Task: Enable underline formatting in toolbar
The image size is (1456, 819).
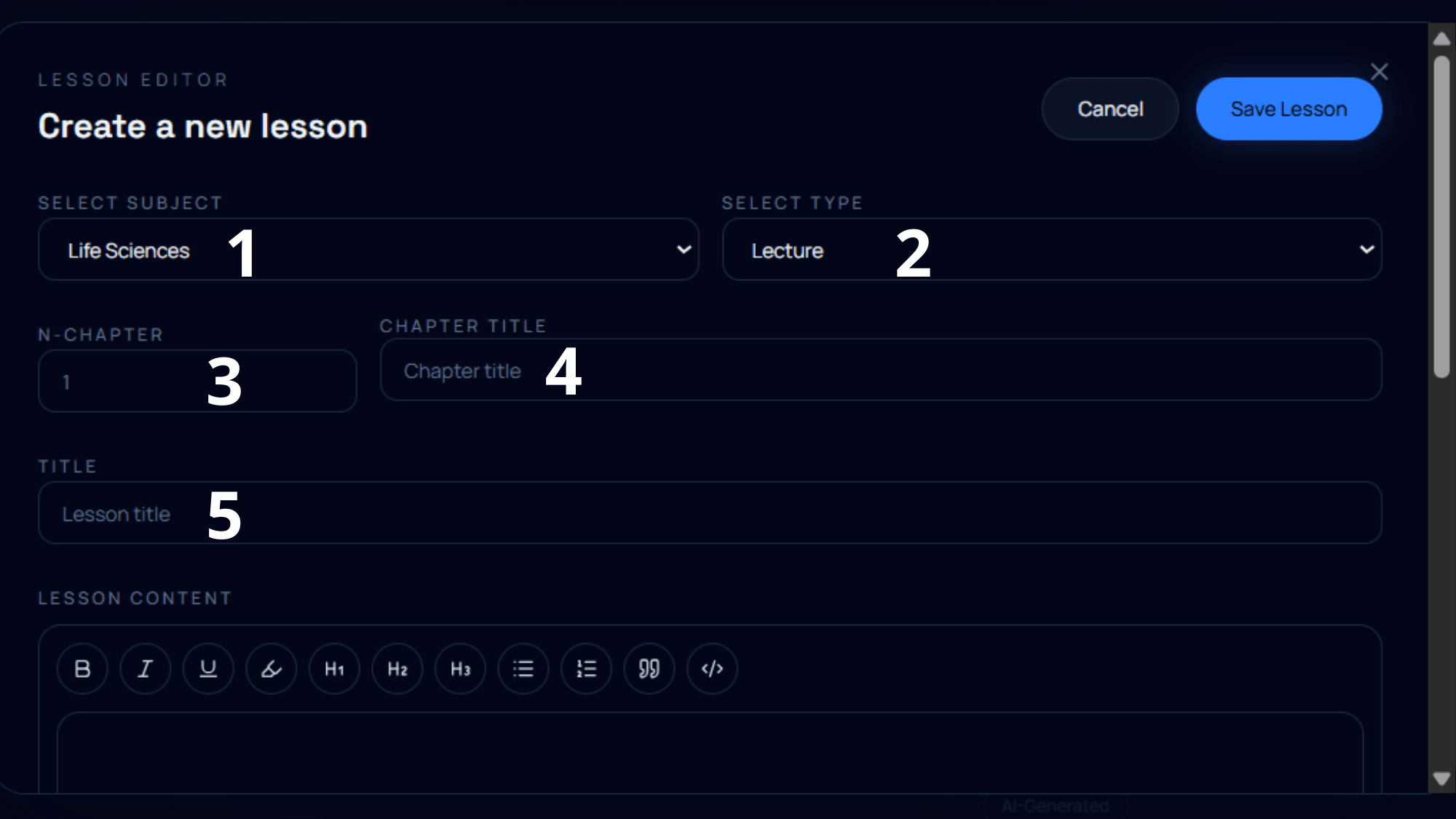Action: [x=208, y=668]
